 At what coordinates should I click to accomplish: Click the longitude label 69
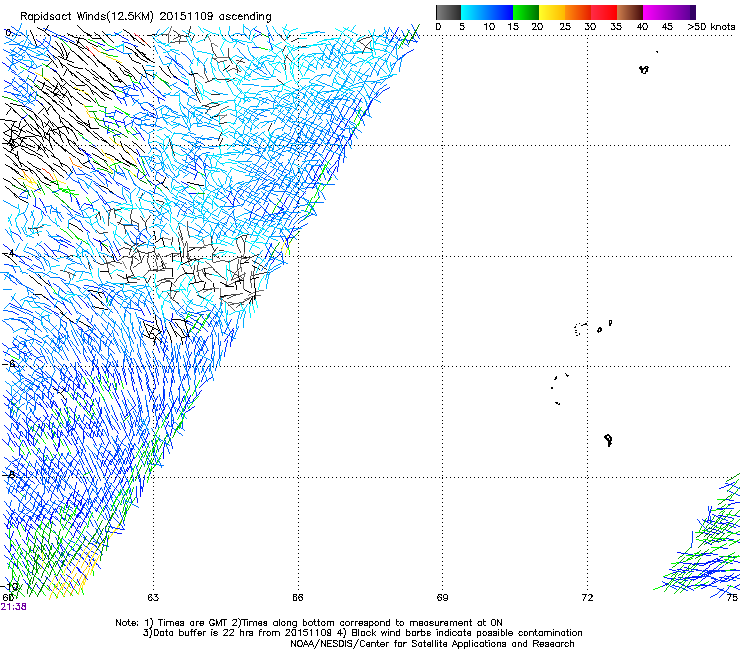442,598
